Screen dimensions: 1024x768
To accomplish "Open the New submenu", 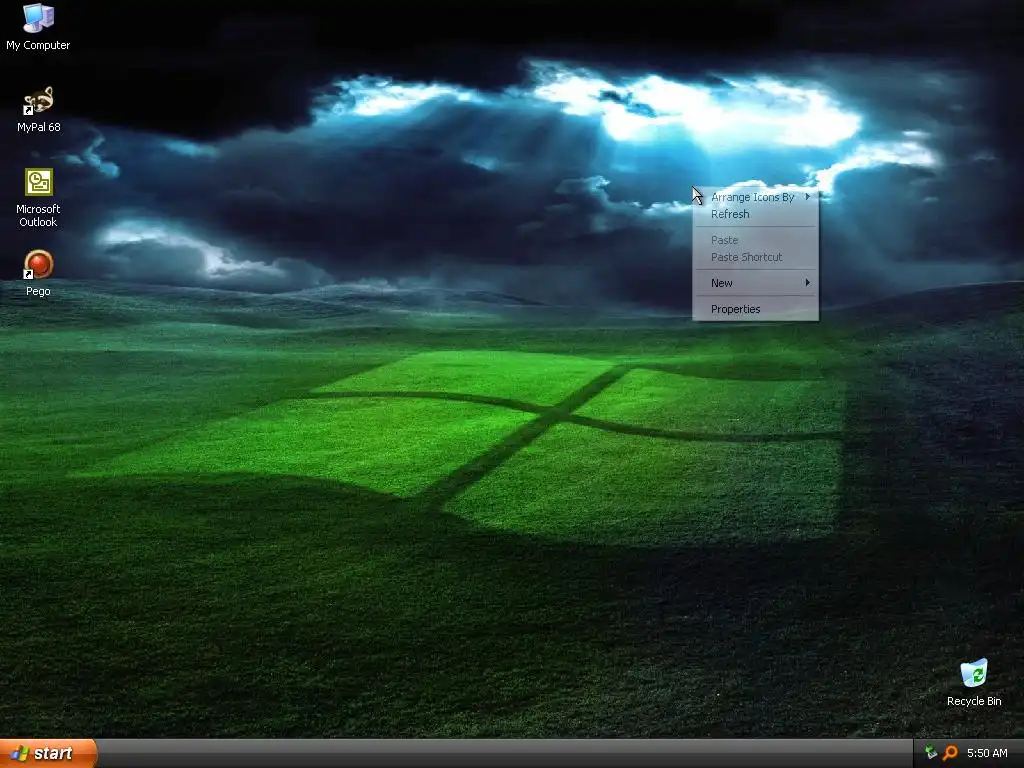I will tap(756, 283).
